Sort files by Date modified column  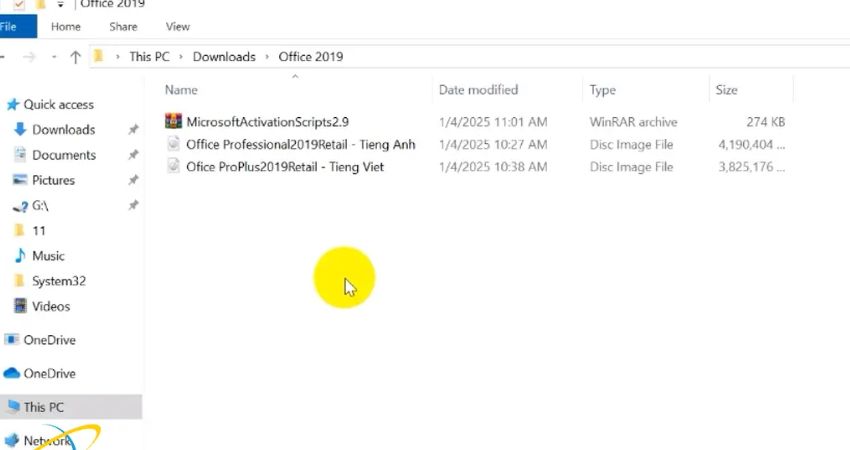[x=478, y=90]
